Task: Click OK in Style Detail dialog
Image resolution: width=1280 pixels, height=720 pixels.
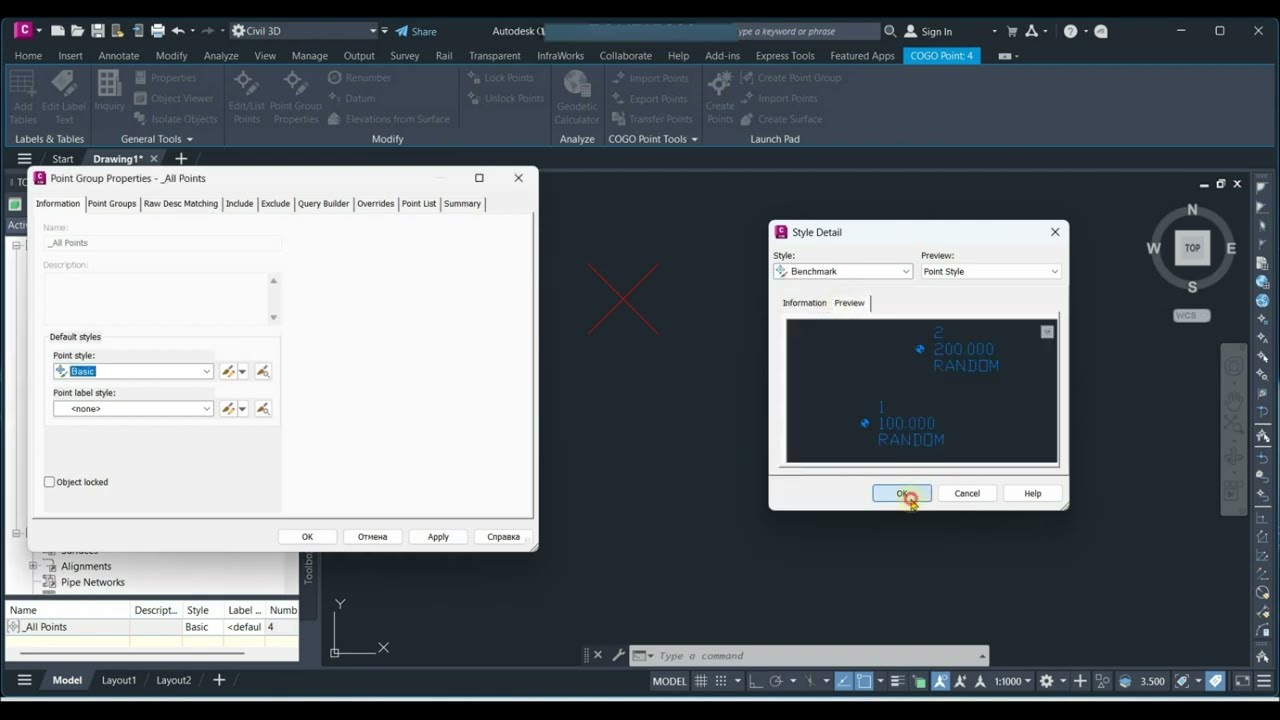Action: click(902, 493)
